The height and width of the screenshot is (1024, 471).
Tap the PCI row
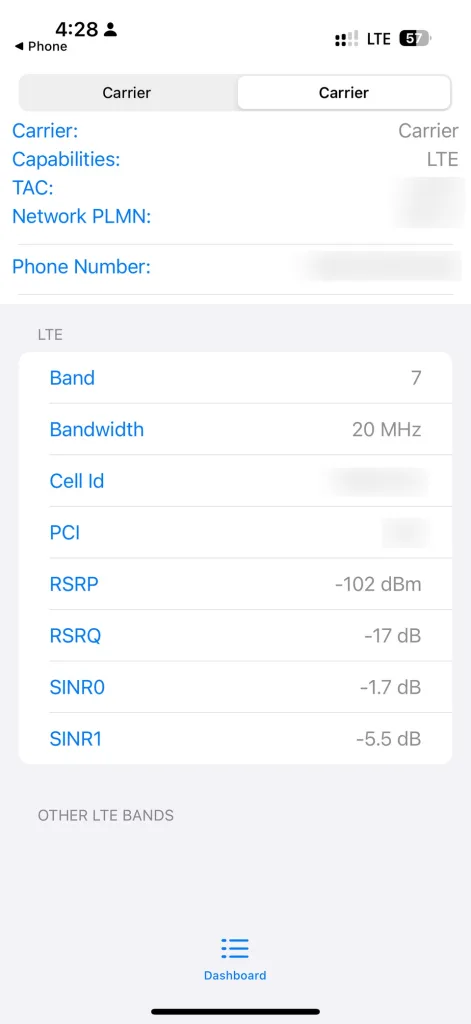click(x=235, y=532)
